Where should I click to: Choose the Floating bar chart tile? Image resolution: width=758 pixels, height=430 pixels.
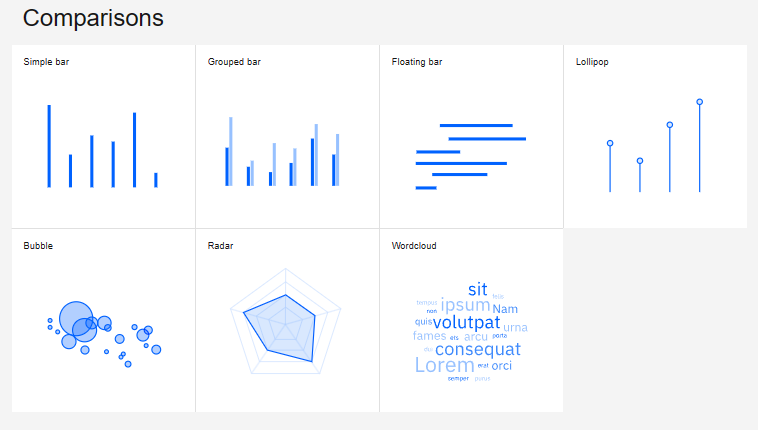[471, 136]
